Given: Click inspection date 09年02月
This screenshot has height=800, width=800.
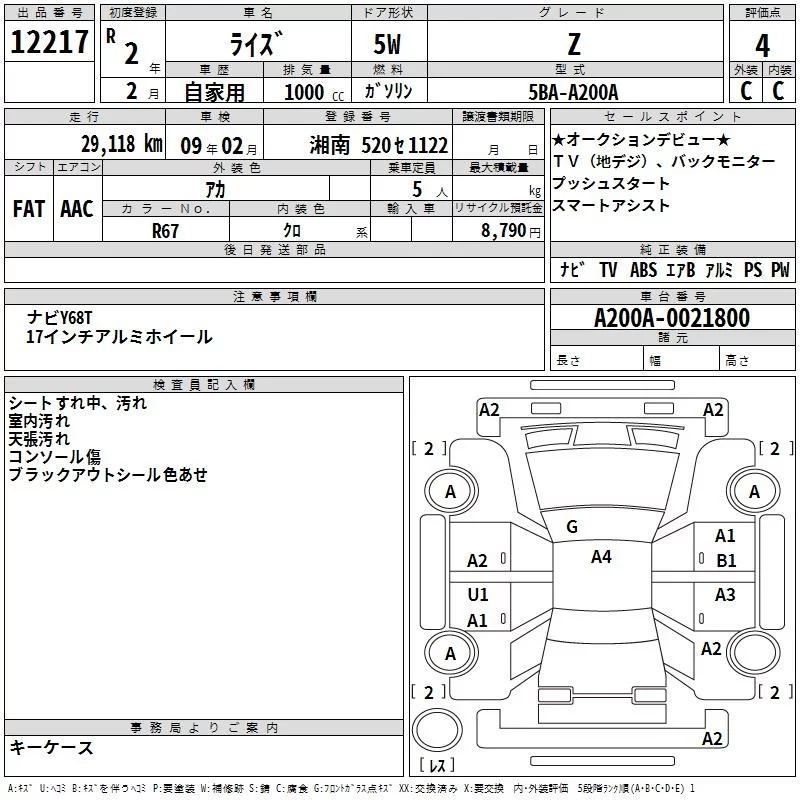Looking at the screenshot, I should (219, 146).
